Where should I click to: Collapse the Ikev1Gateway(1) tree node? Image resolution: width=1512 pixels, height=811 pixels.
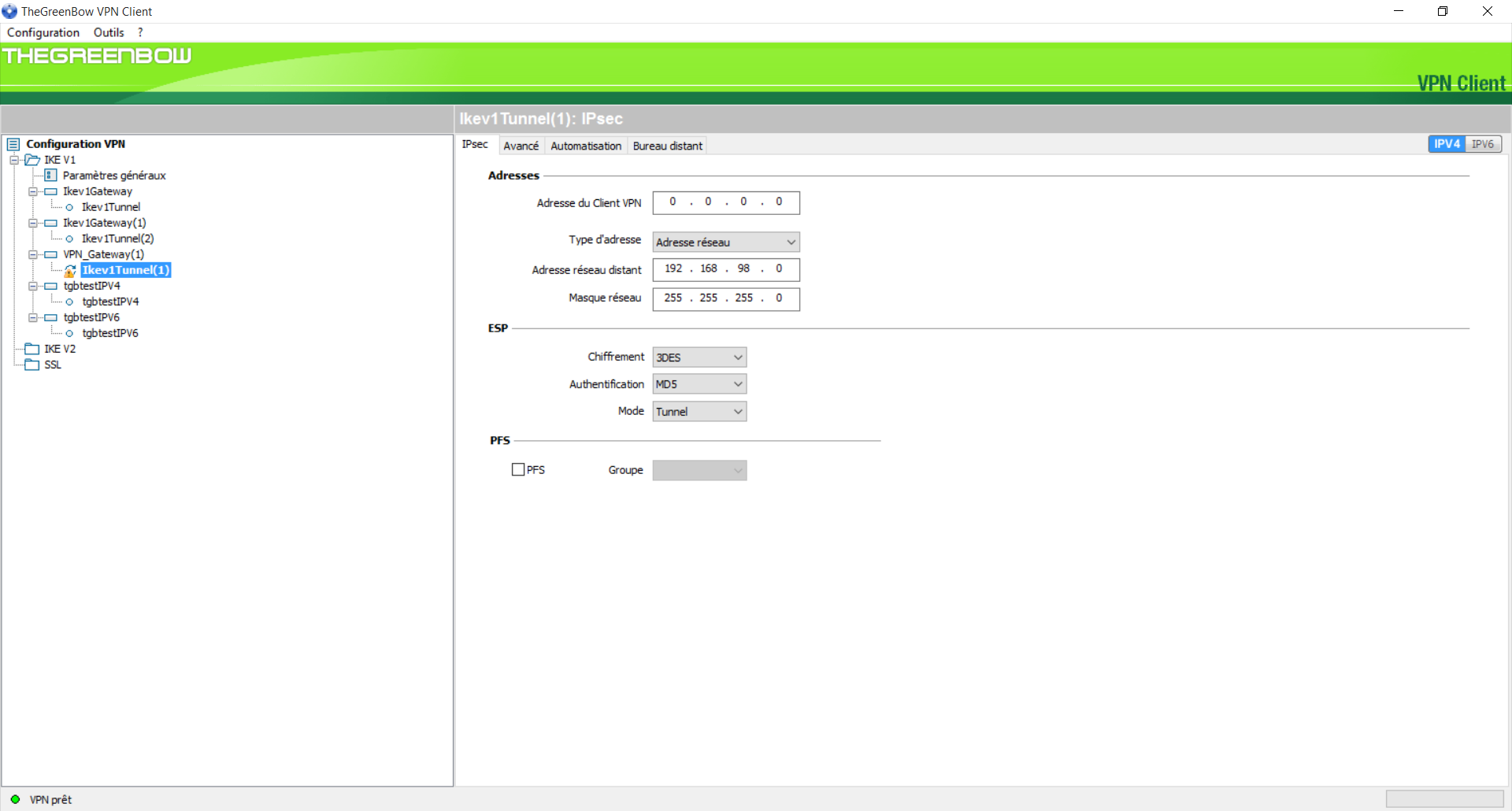click(33, 223)
